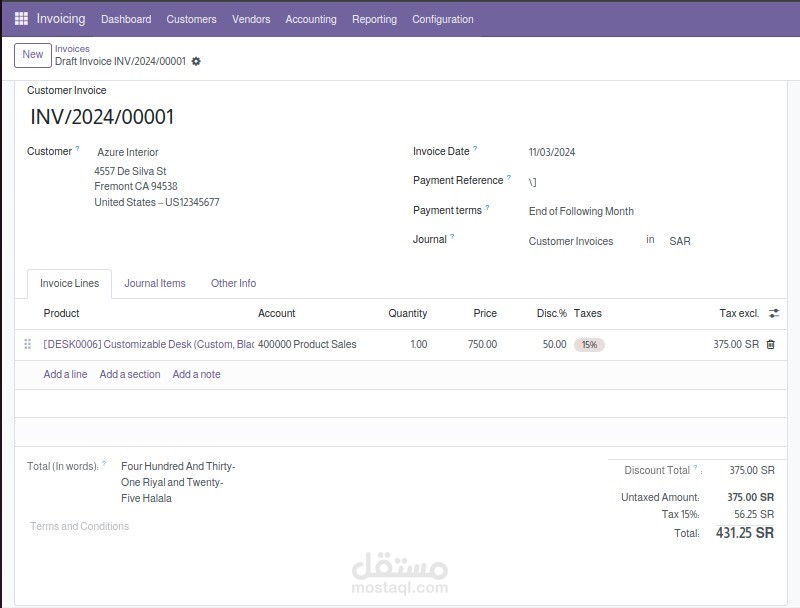The image size is (800, 608).
Task: Open the Vendors menu
Action: (x=251, y=19)
